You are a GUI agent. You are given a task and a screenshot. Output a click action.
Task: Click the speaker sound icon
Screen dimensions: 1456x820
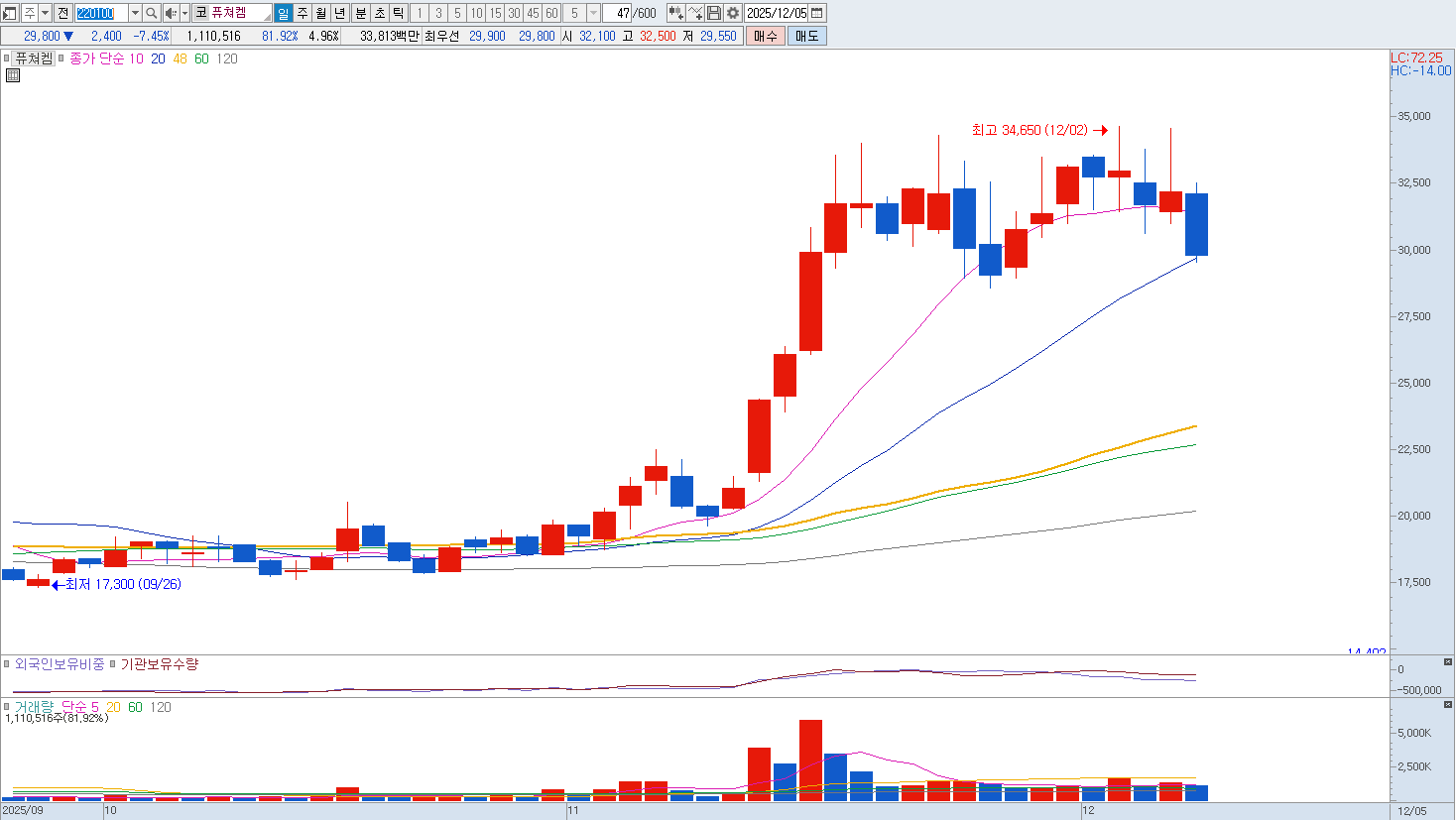point(170,13)
